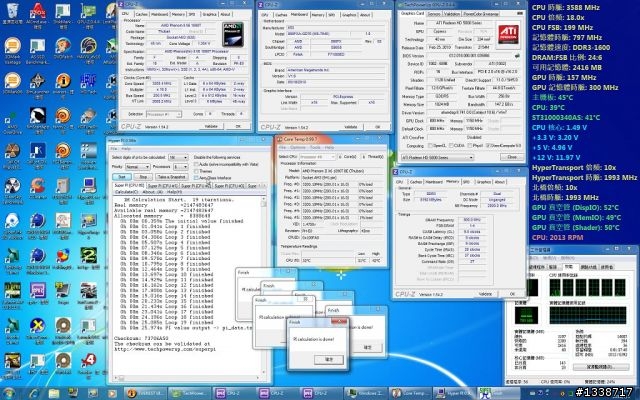Open the Priority dropdown in Hyper PI

pyautogui.click(x=137, y=167)
